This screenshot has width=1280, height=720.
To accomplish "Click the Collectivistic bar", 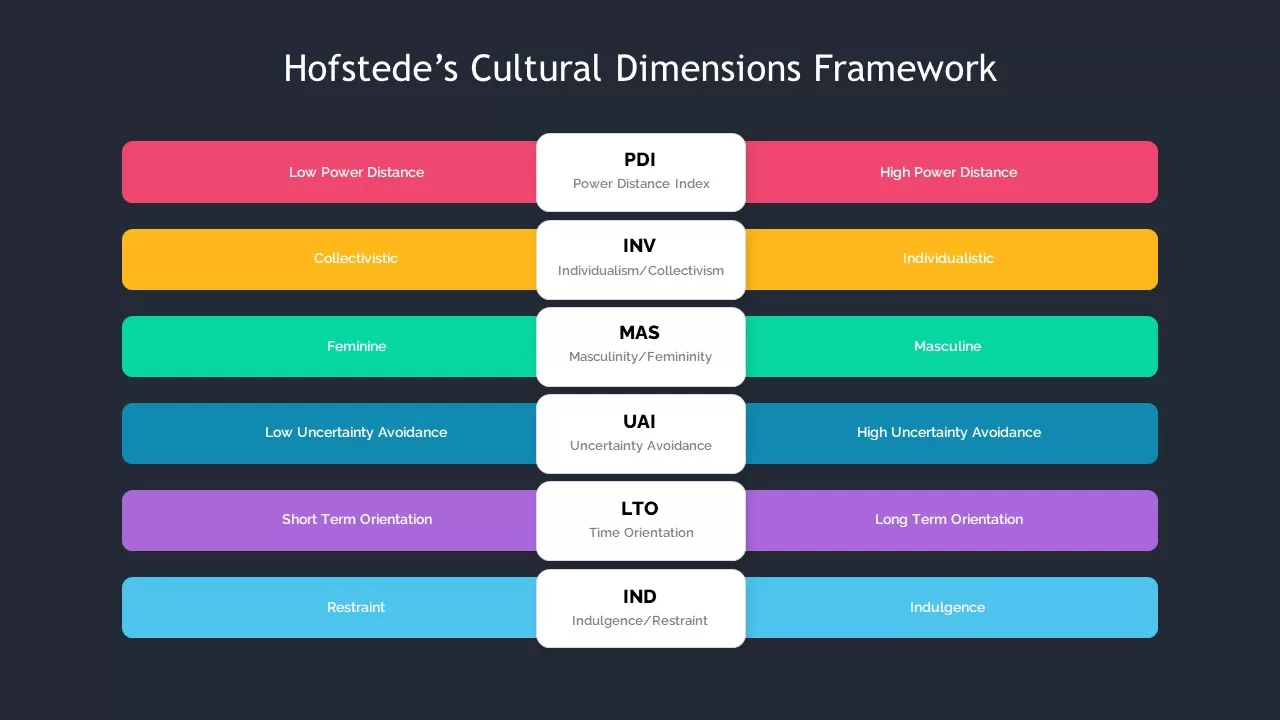I will (x=330, y=259).
